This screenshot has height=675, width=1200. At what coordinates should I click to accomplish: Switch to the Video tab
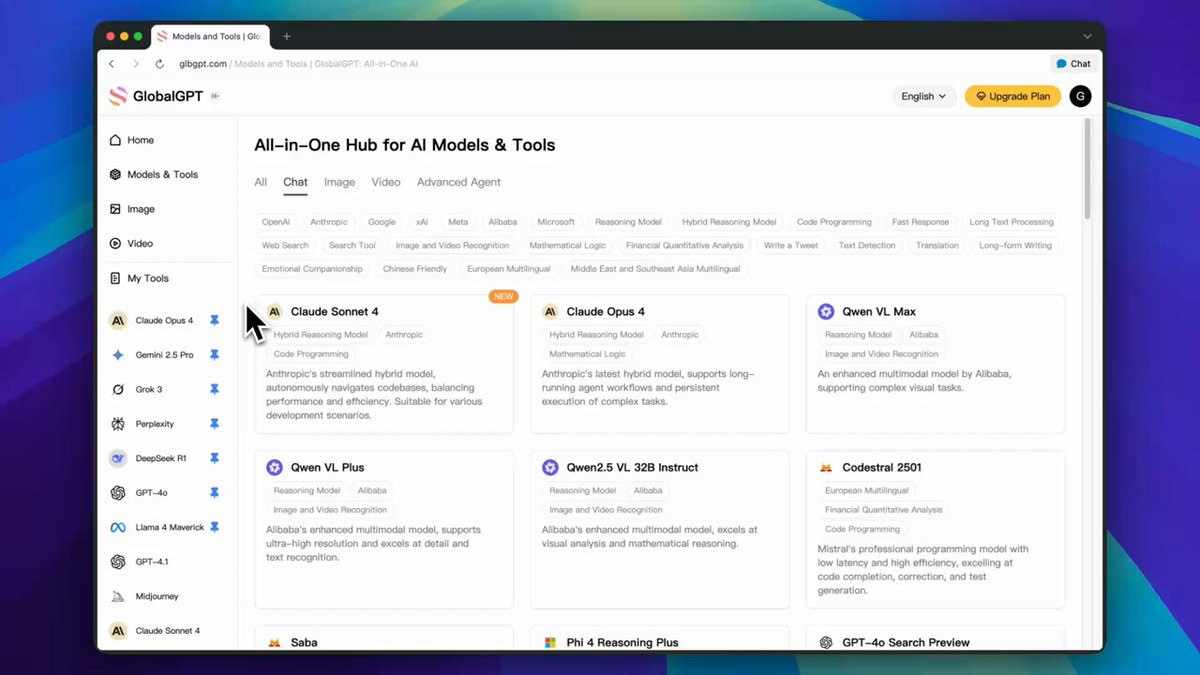[x=386, y=182]
